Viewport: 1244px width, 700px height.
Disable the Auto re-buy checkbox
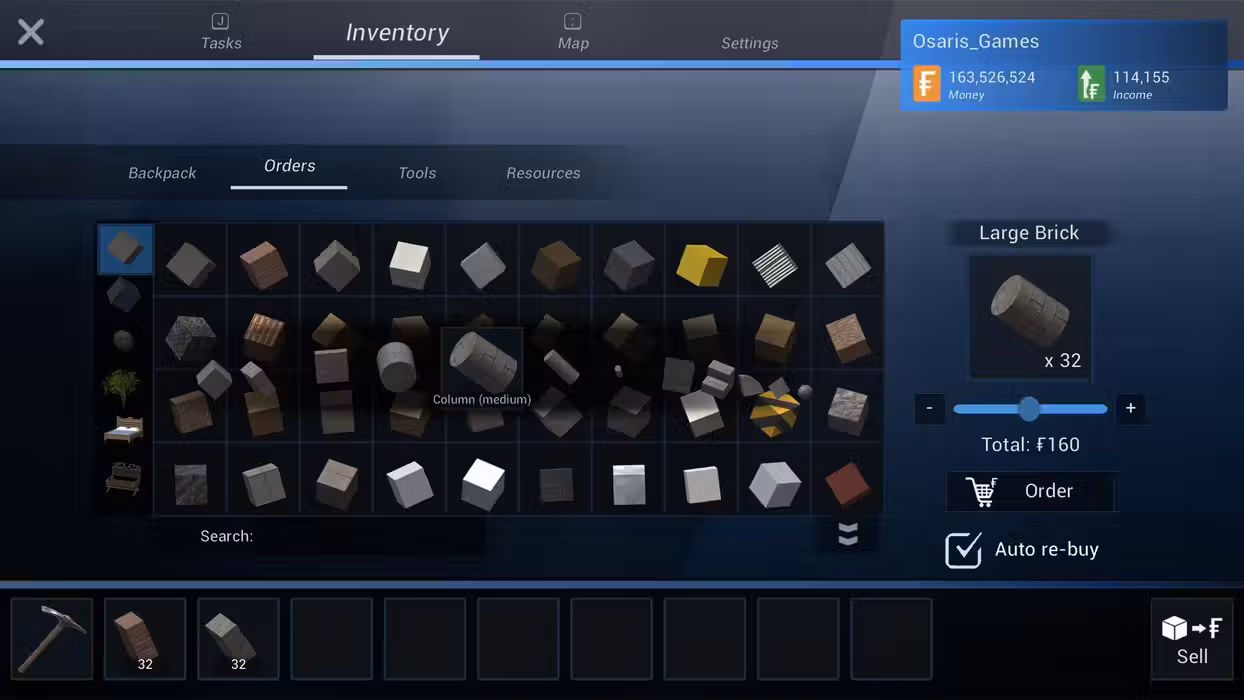[963, 550]
